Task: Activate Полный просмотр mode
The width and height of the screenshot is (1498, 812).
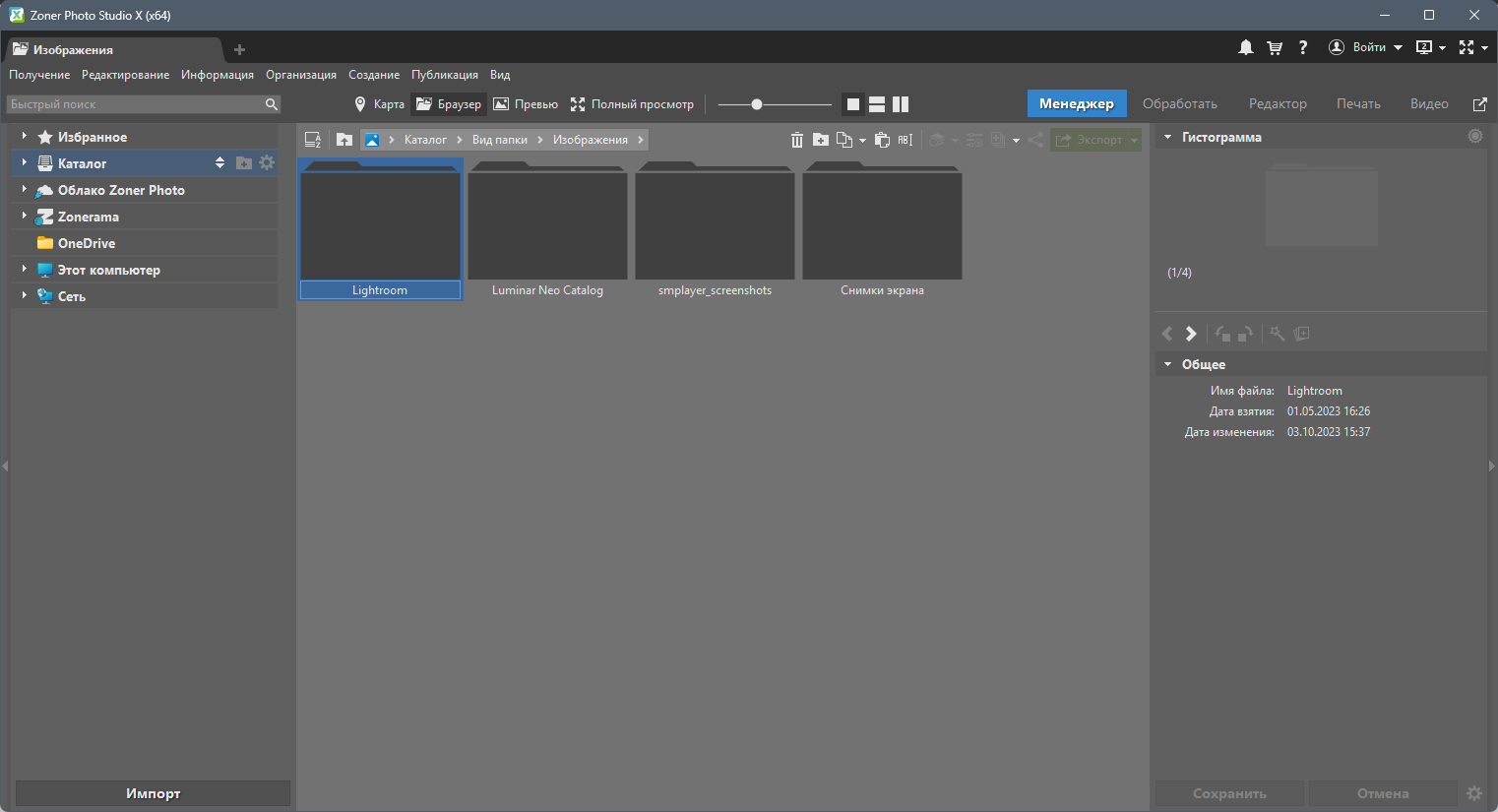Action: point(635,103)
